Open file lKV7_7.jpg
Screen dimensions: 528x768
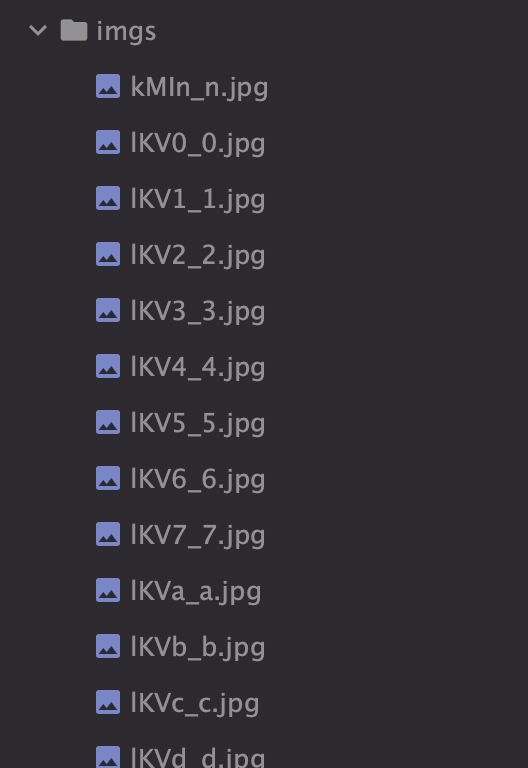tap(197, 536)
